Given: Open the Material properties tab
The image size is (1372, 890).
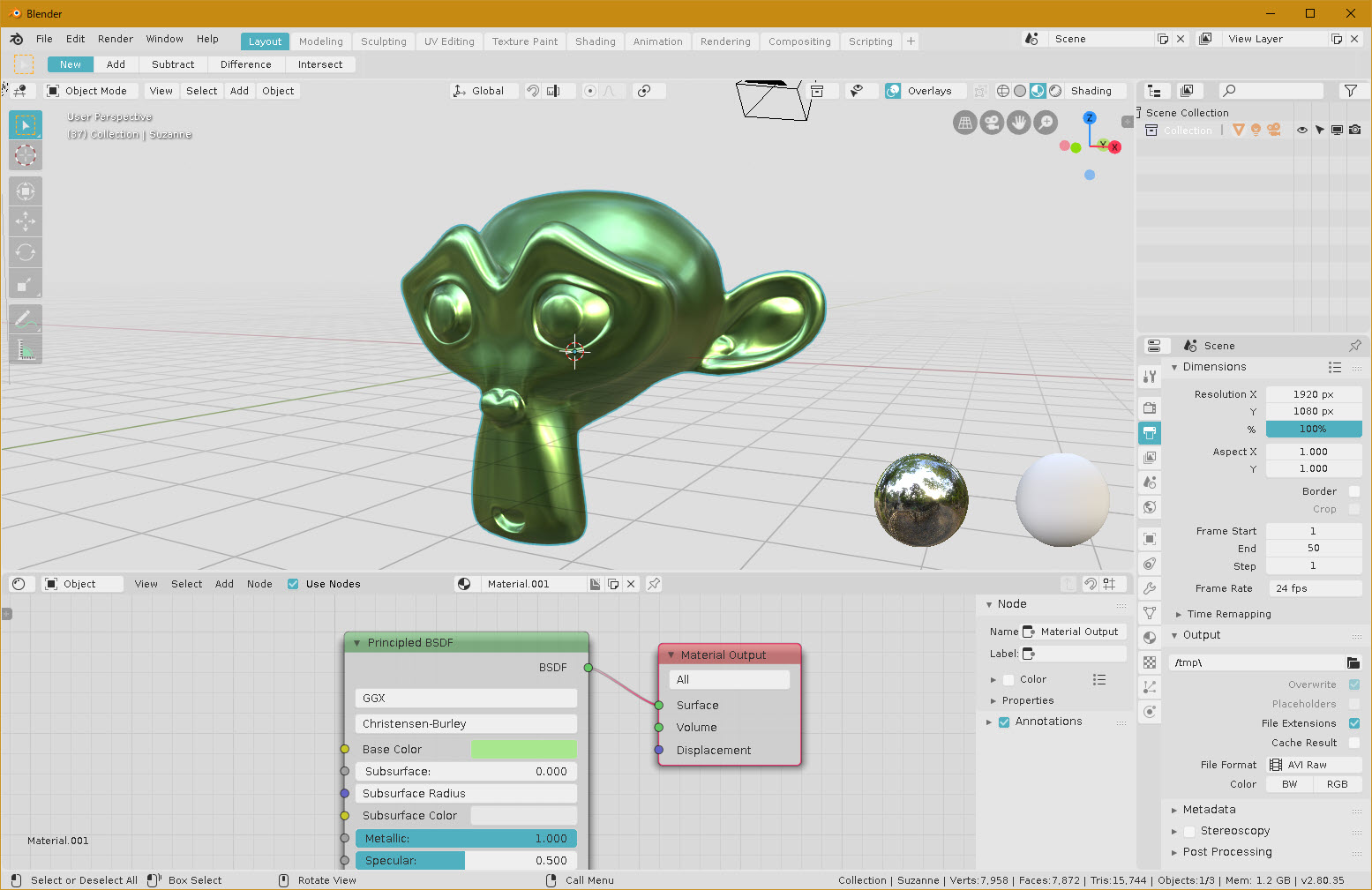Looking at the screenshot, I should coord(1150,637).
